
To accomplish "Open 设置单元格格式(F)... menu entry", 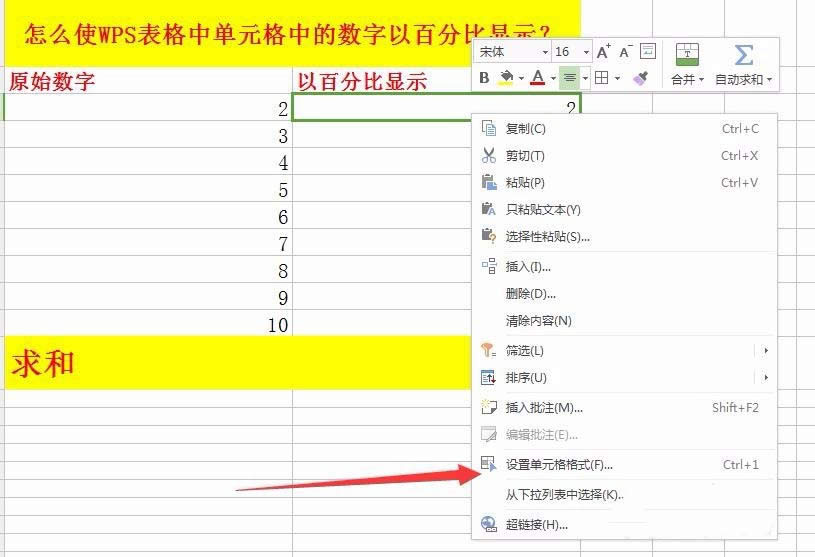I will (624, 465).
